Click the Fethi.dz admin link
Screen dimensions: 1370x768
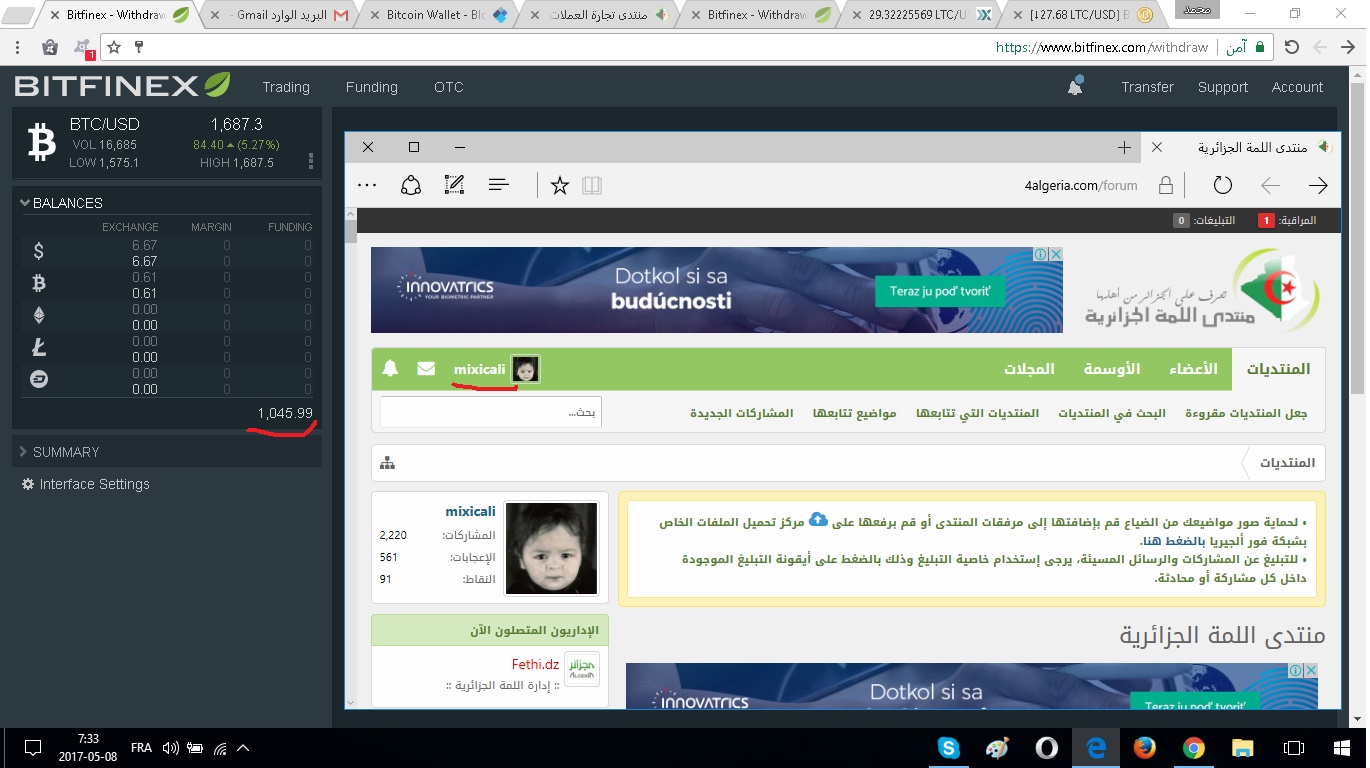coord(535,664)
